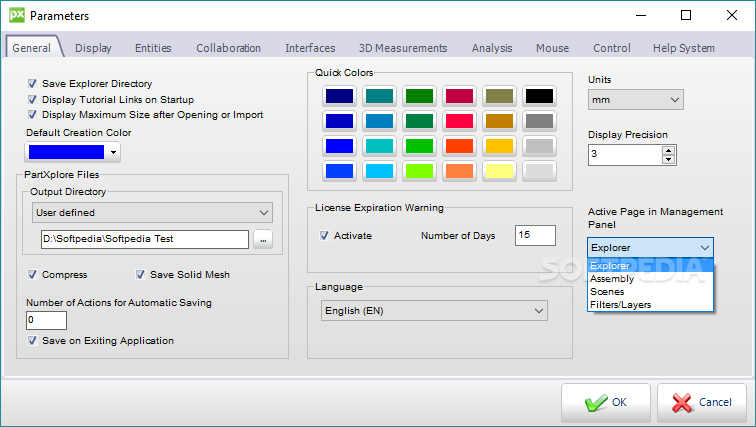Uncheck Display Maximum Size after Opening or Import
This screenshot has width=756, height=427.
point(32,115)
